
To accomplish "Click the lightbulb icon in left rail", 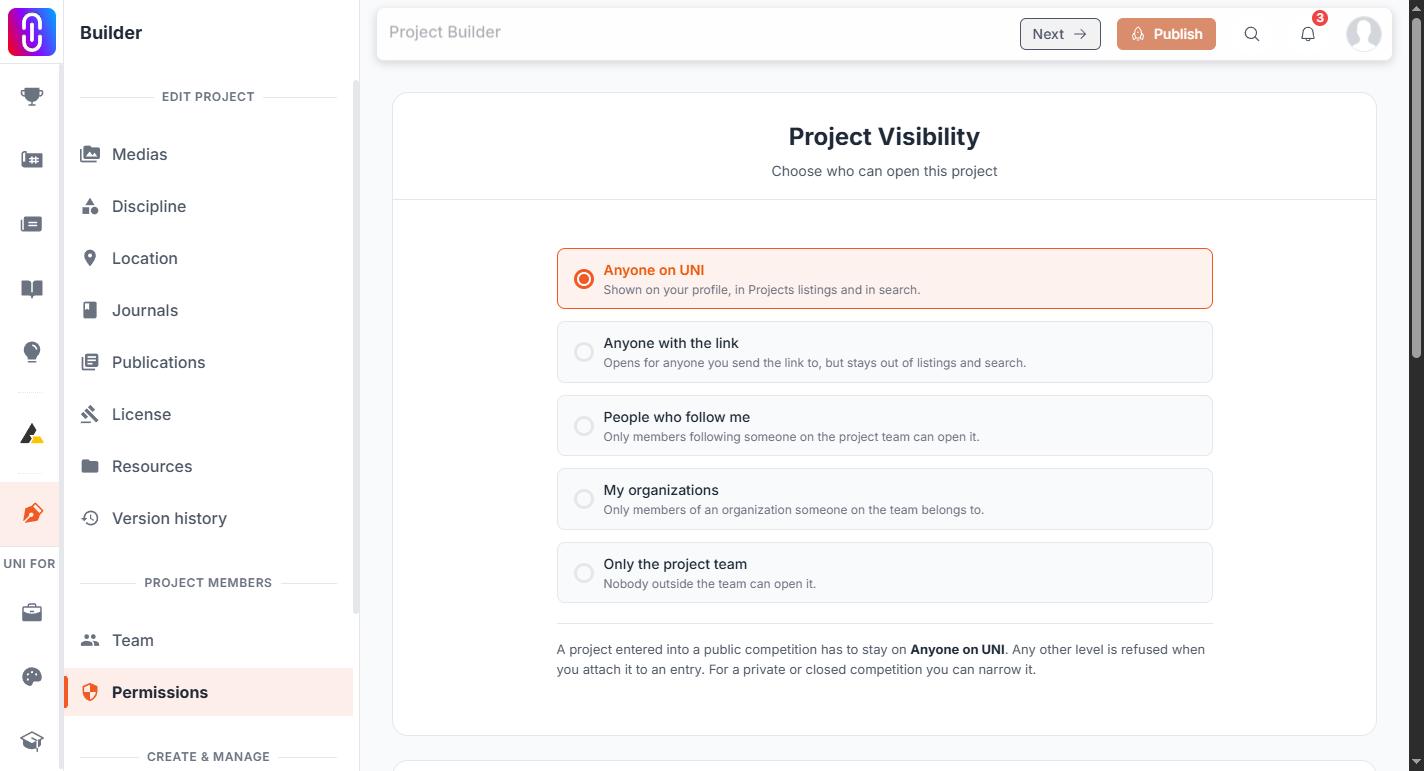I will pos(32,352).
